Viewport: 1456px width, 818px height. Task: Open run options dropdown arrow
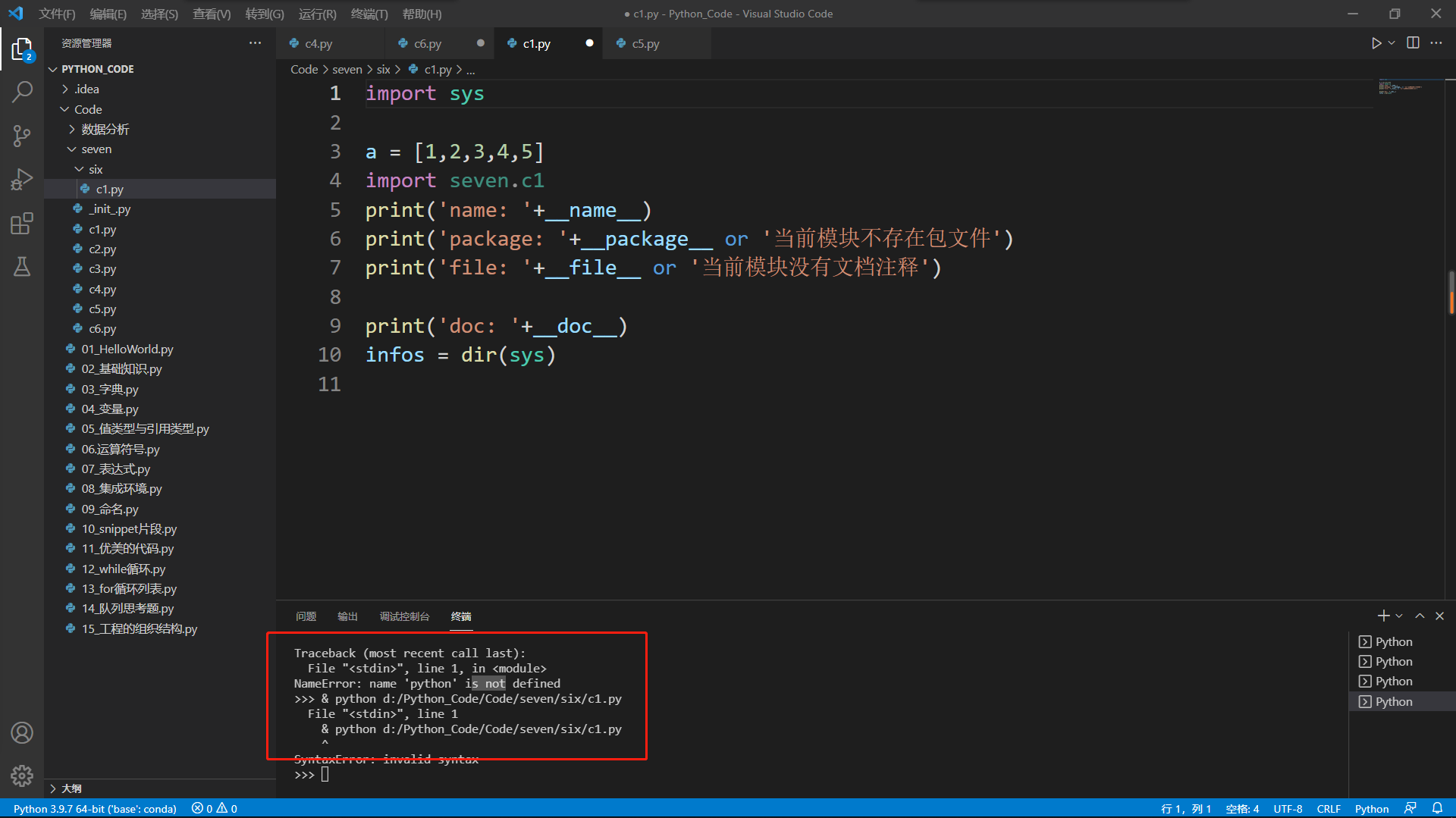(1392, 43)
